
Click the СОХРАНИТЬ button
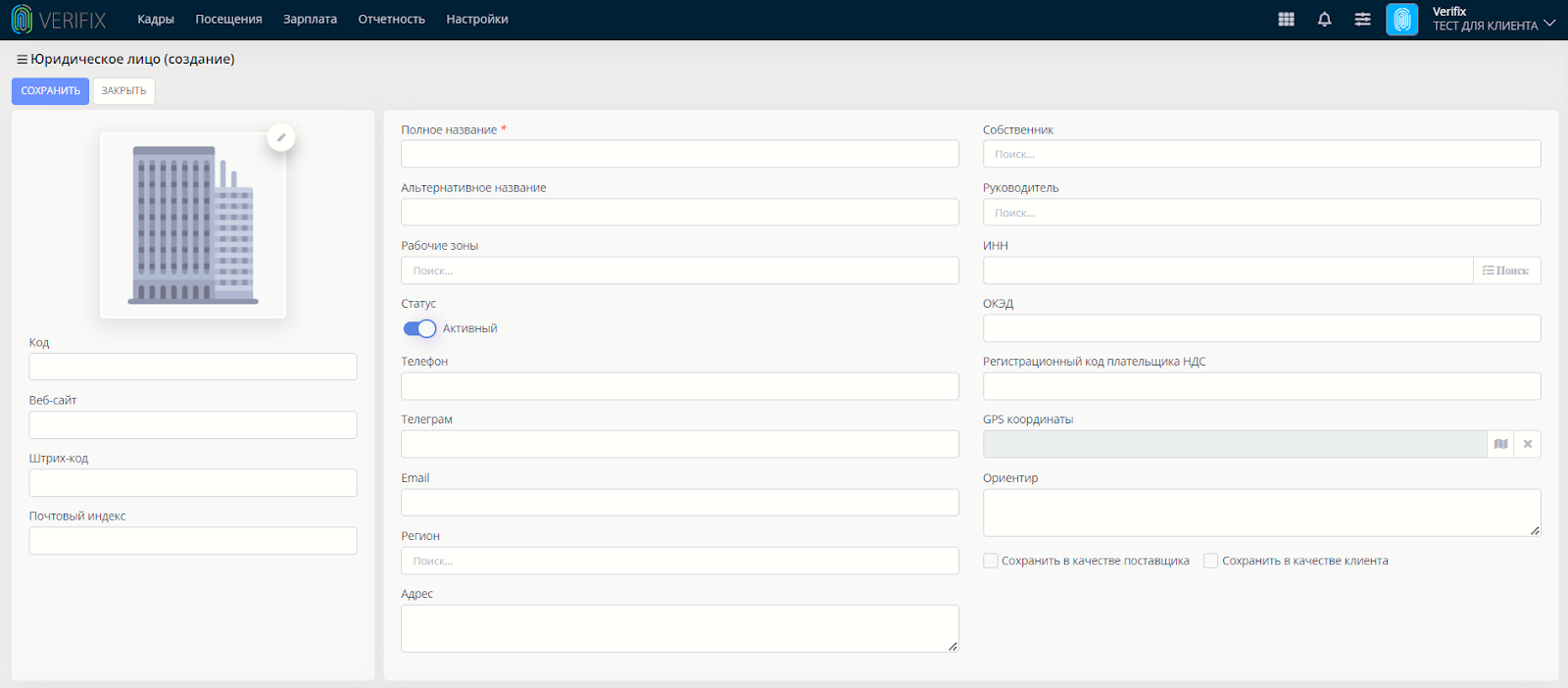(x=50, y=91)
